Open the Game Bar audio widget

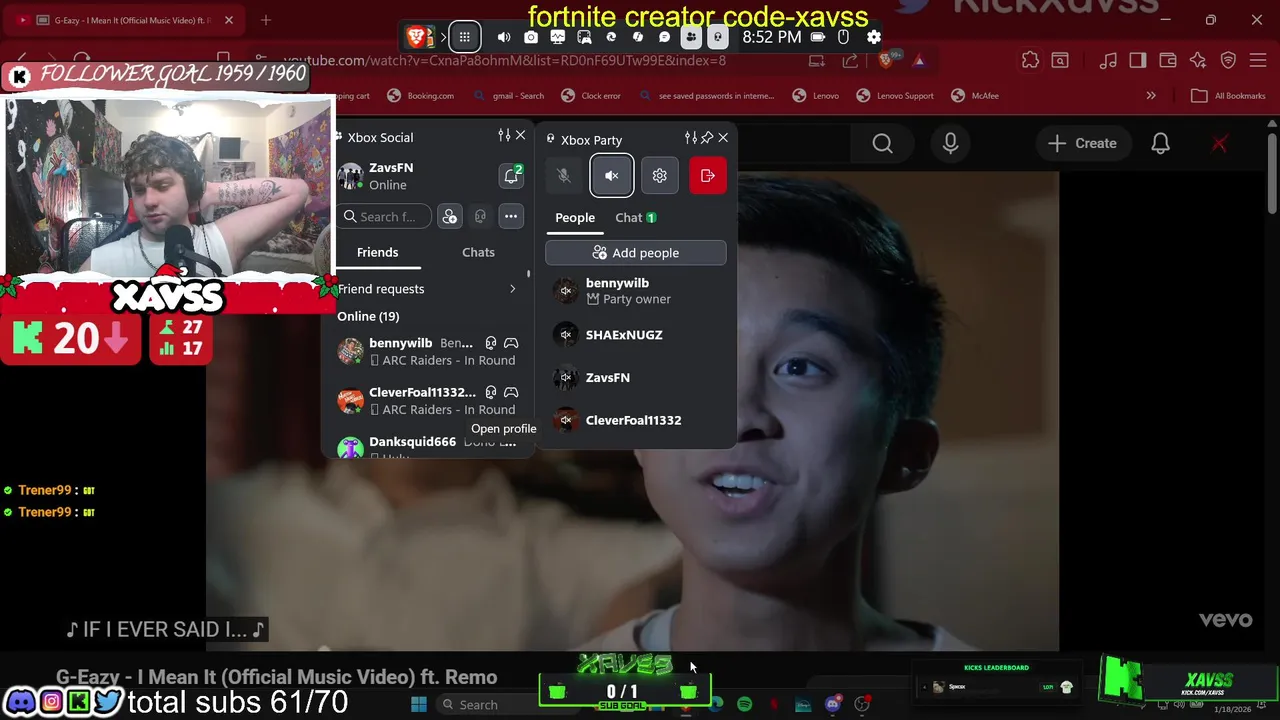[504, 37]
